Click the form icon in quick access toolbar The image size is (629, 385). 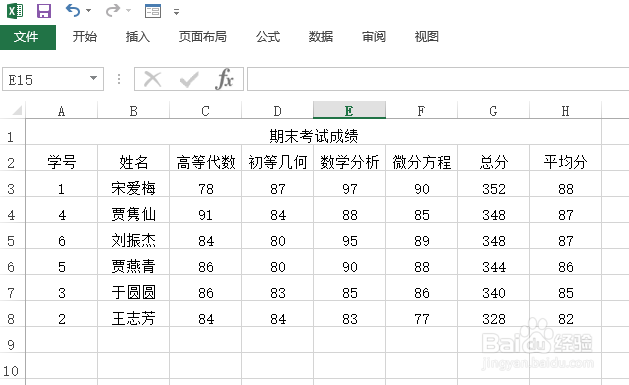click(153, 11)
